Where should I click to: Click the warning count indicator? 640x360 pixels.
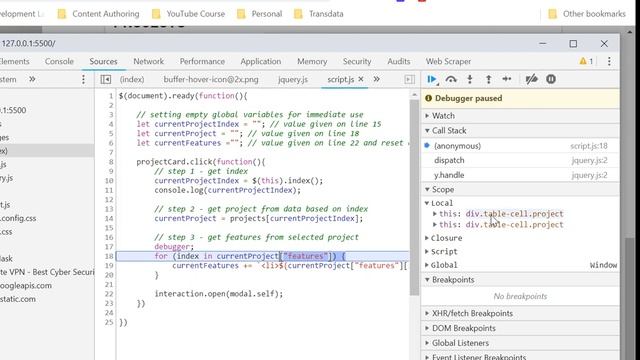[x=586, y=61]
